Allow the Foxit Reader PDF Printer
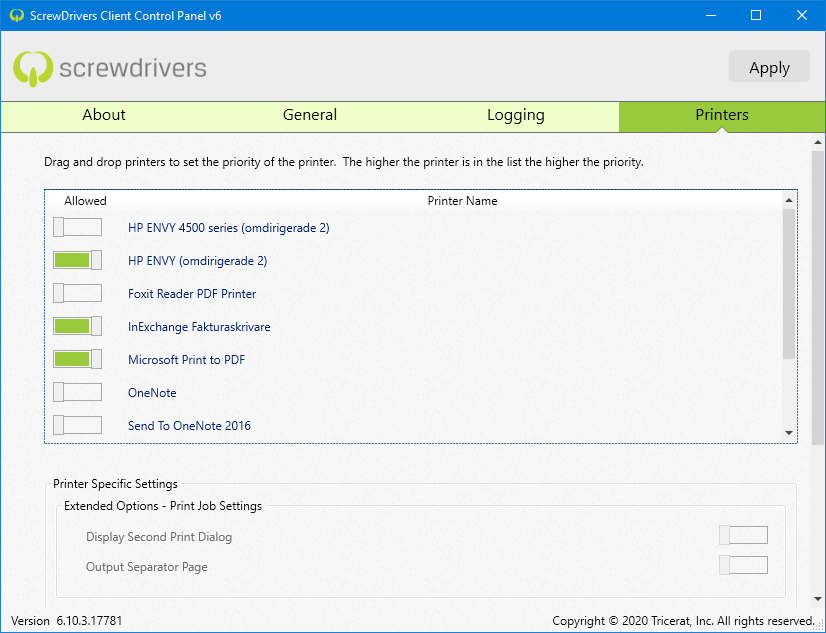826x633 pixels. tap(77, 293)
